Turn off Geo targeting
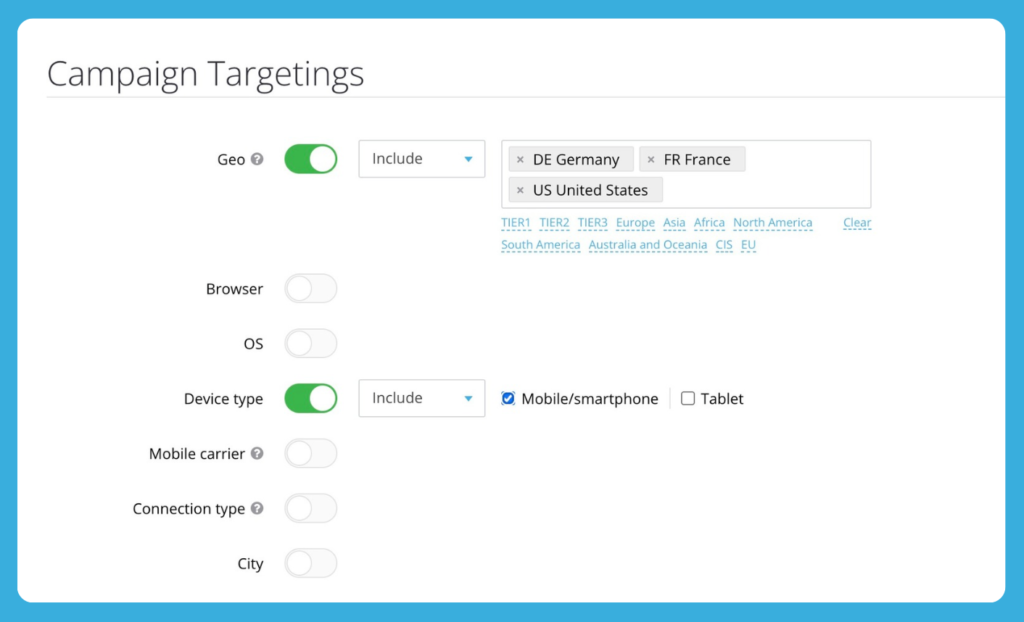Viewport: 1024px width, 622px height. [x=310, y=158]
